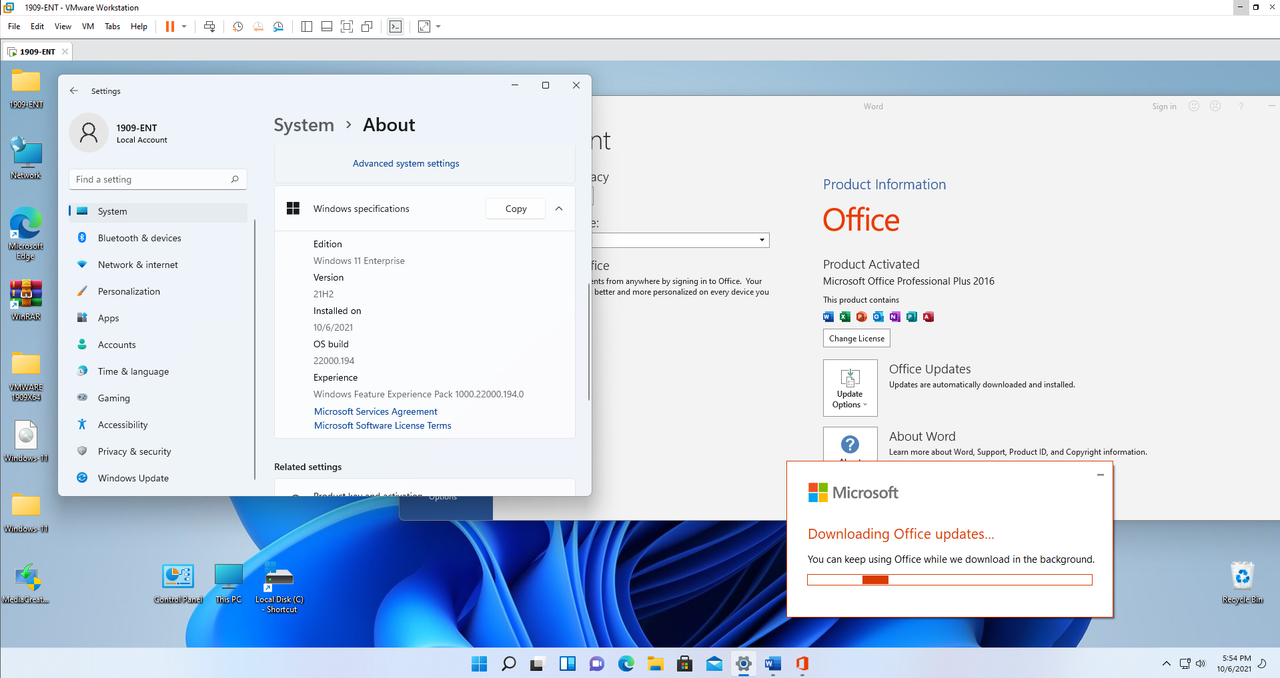Open Accessibility settings category
The height and width of the screenshot is (678, 1280).
point(158,424)
